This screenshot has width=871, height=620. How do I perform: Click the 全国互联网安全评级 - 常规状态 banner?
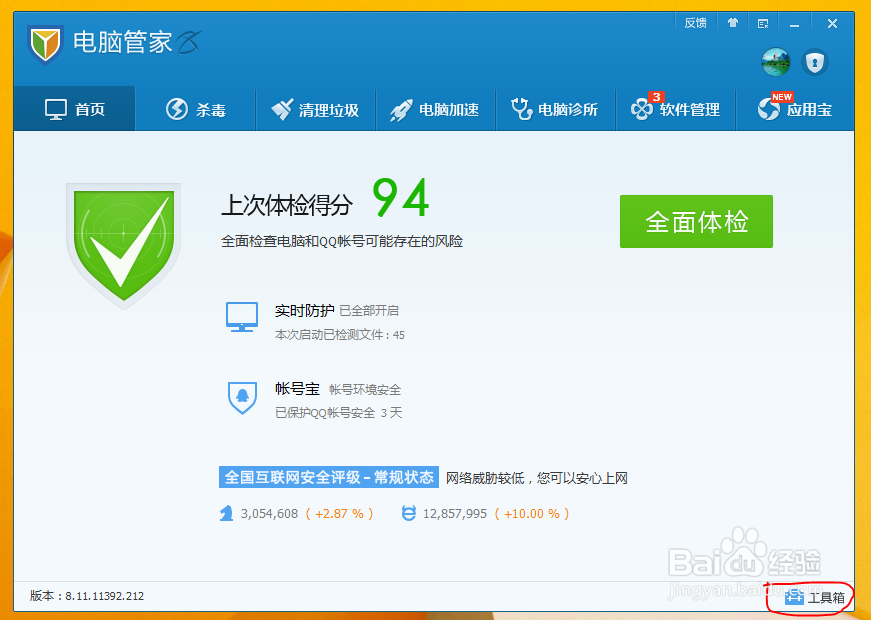(x=329, y=477)
